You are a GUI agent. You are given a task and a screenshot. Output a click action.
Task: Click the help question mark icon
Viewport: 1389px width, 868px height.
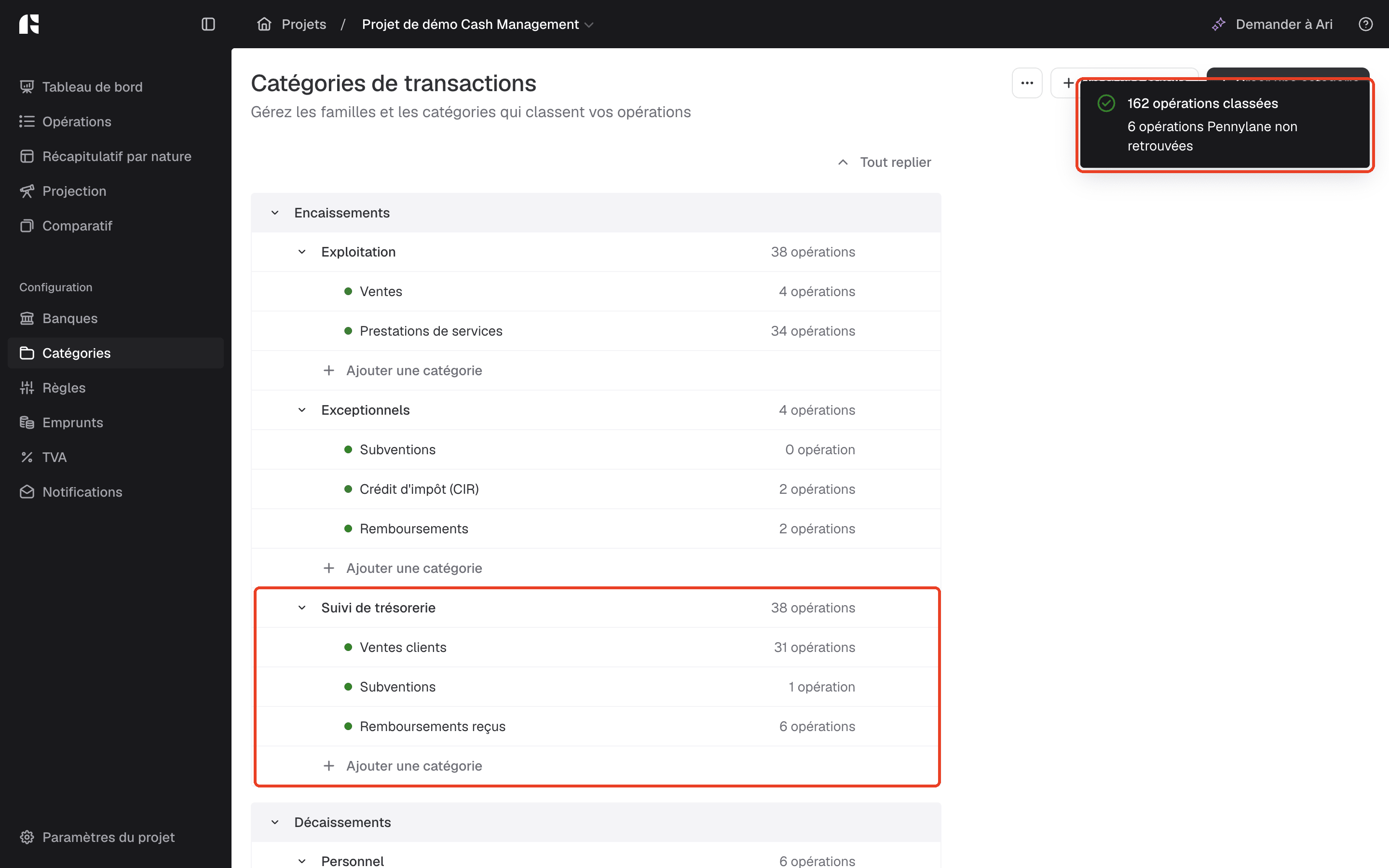click(1365, 24)
